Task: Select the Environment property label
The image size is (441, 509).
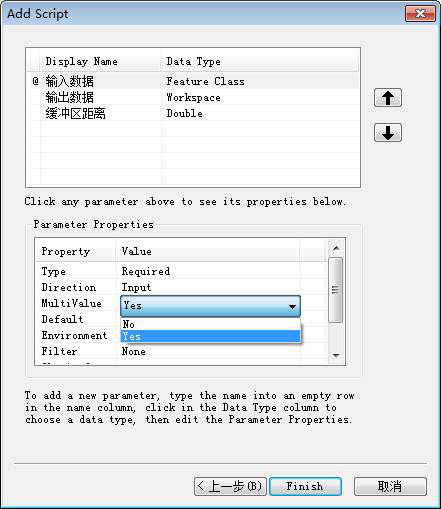Action: [74, 335]
